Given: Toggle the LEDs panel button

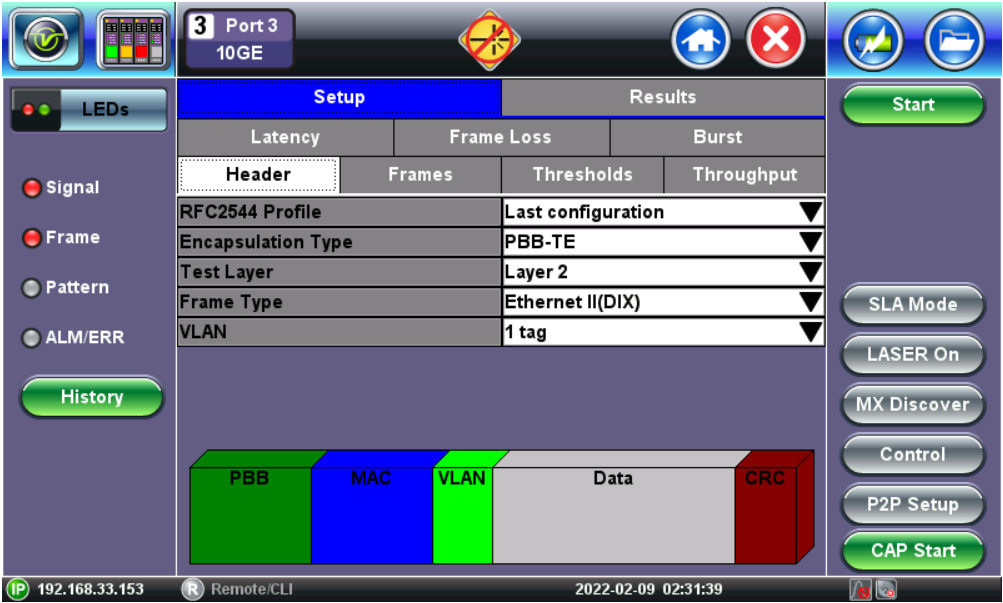Looking at the screenshot, I should tap(88, 109).
